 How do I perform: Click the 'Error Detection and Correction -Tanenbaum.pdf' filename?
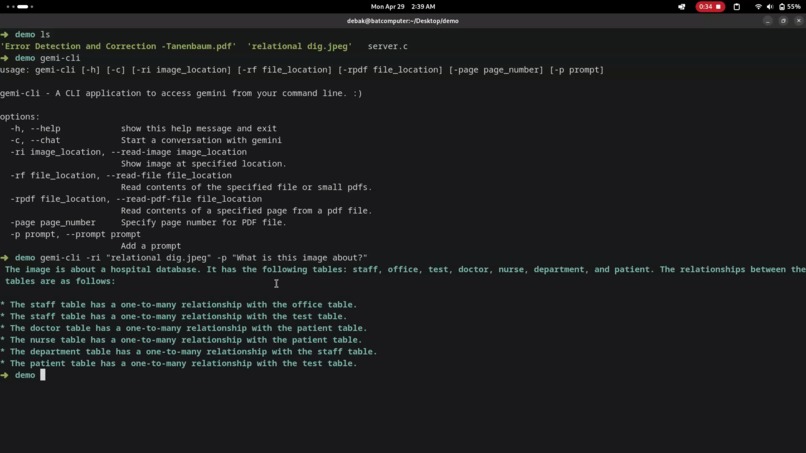(118, 46)
